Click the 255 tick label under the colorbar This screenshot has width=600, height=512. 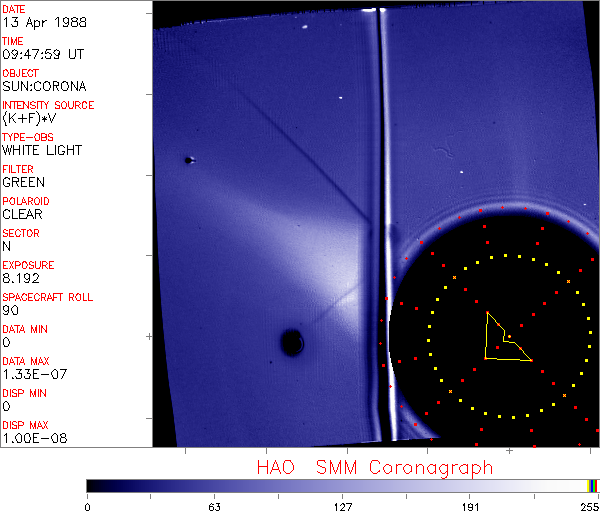pyautogui.click(x=589, y=507)
